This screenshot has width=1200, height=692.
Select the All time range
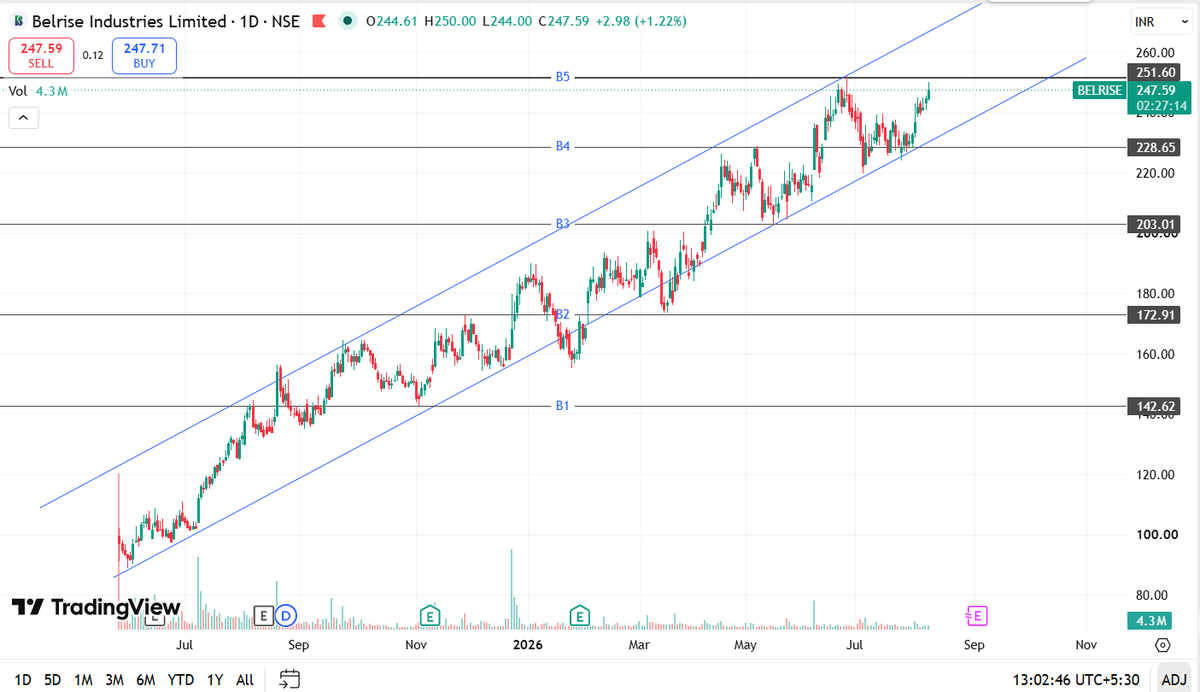point(245,680)
